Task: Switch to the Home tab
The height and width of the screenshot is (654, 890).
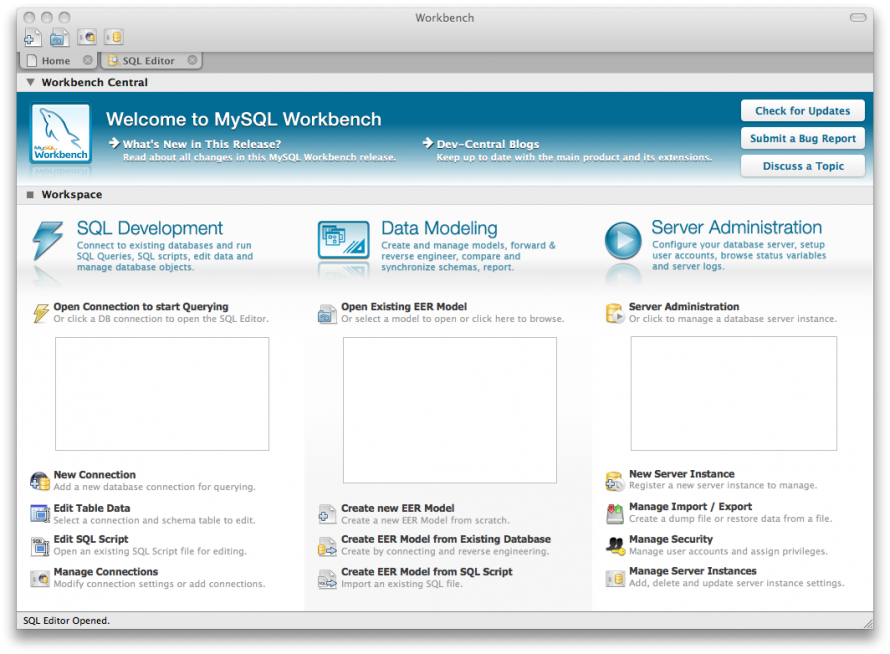Action: click(55, 60)
